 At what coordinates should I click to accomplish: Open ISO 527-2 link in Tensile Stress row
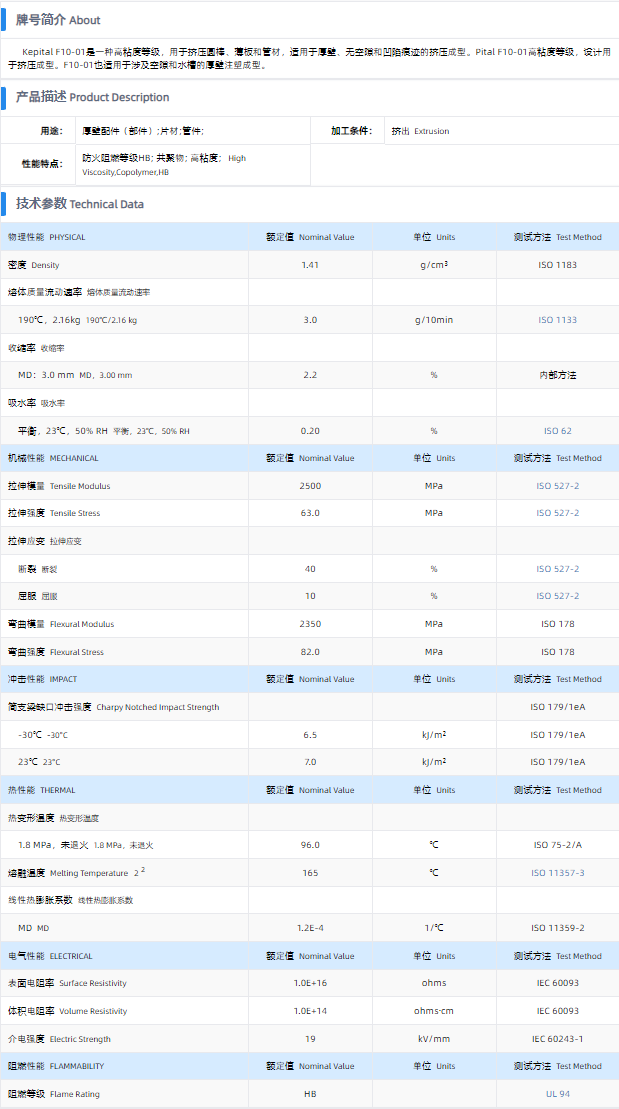point(557,513)
